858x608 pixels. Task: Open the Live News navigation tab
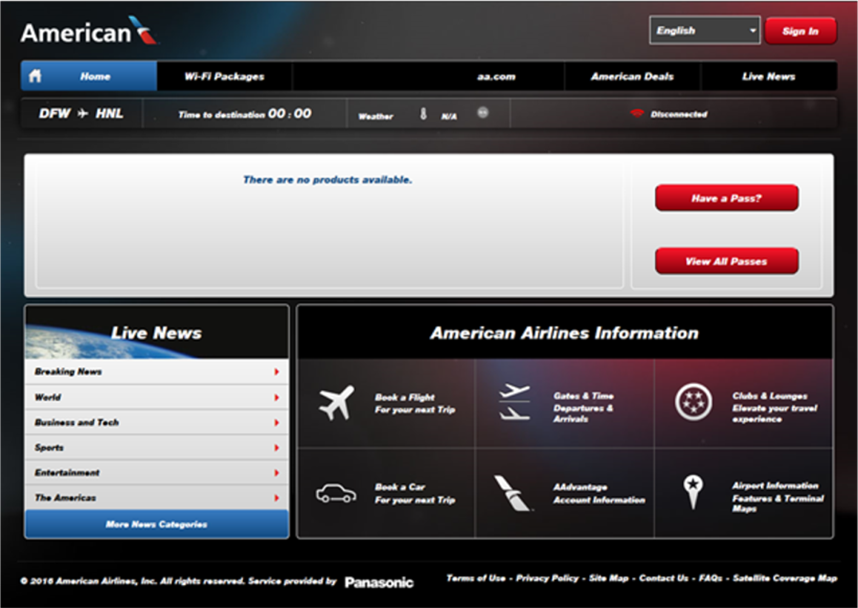tap(768, 76)
